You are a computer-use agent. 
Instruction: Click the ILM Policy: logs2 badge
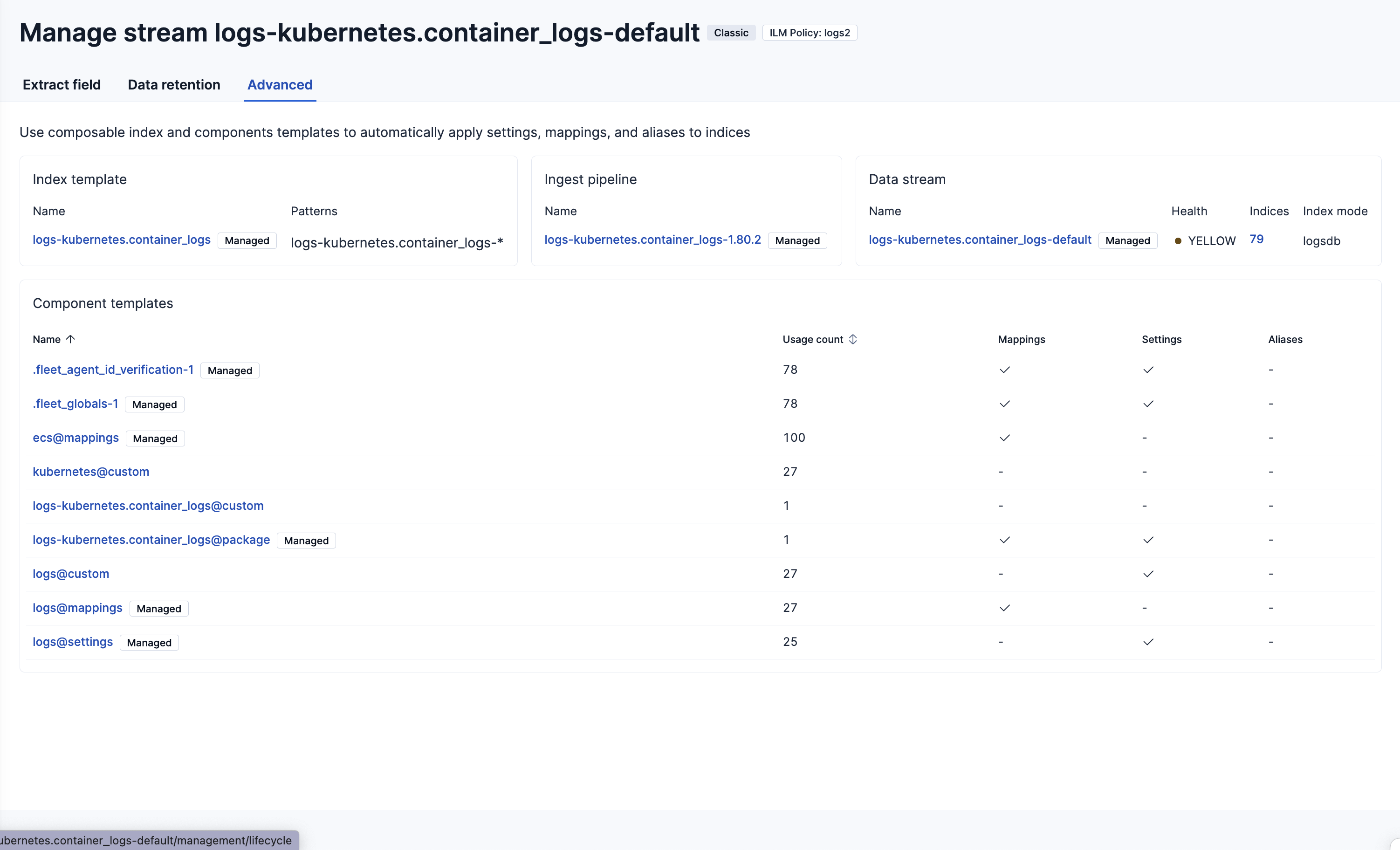pyautogui.click(x=809, y=33)
